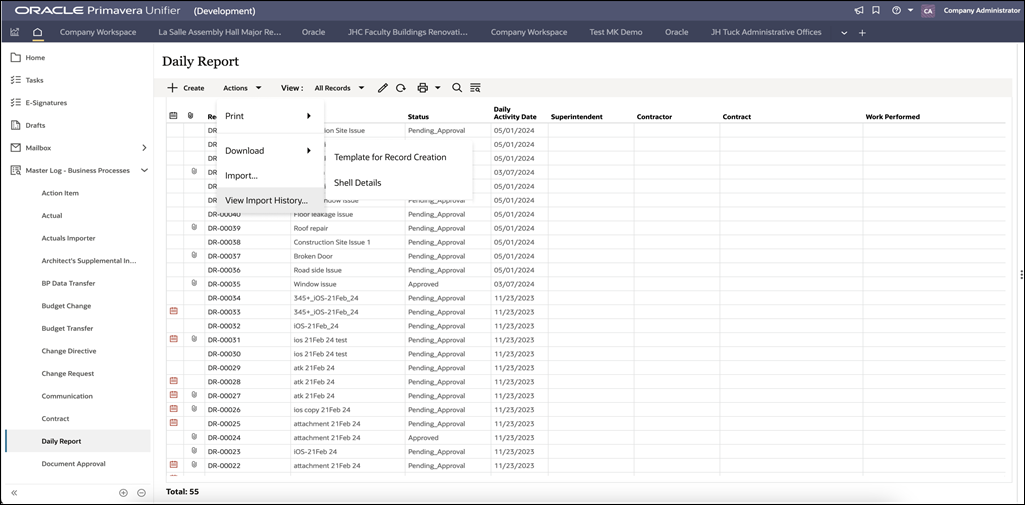Image resolution: width=1025 pixels, height=505 pixels.
Task: Switch to JH Tuck Administrative Offices tab
Action: [766, 32]
